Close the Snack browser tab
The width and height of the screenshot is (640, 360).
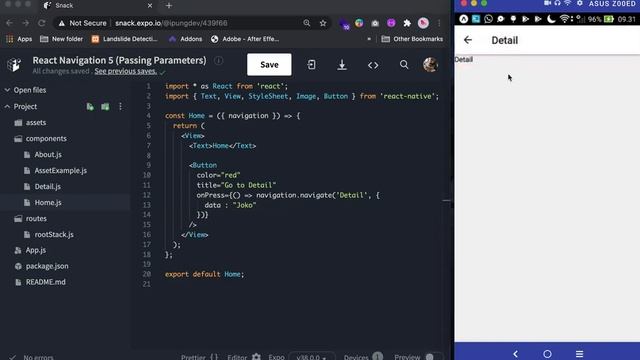tap(150, 6)
